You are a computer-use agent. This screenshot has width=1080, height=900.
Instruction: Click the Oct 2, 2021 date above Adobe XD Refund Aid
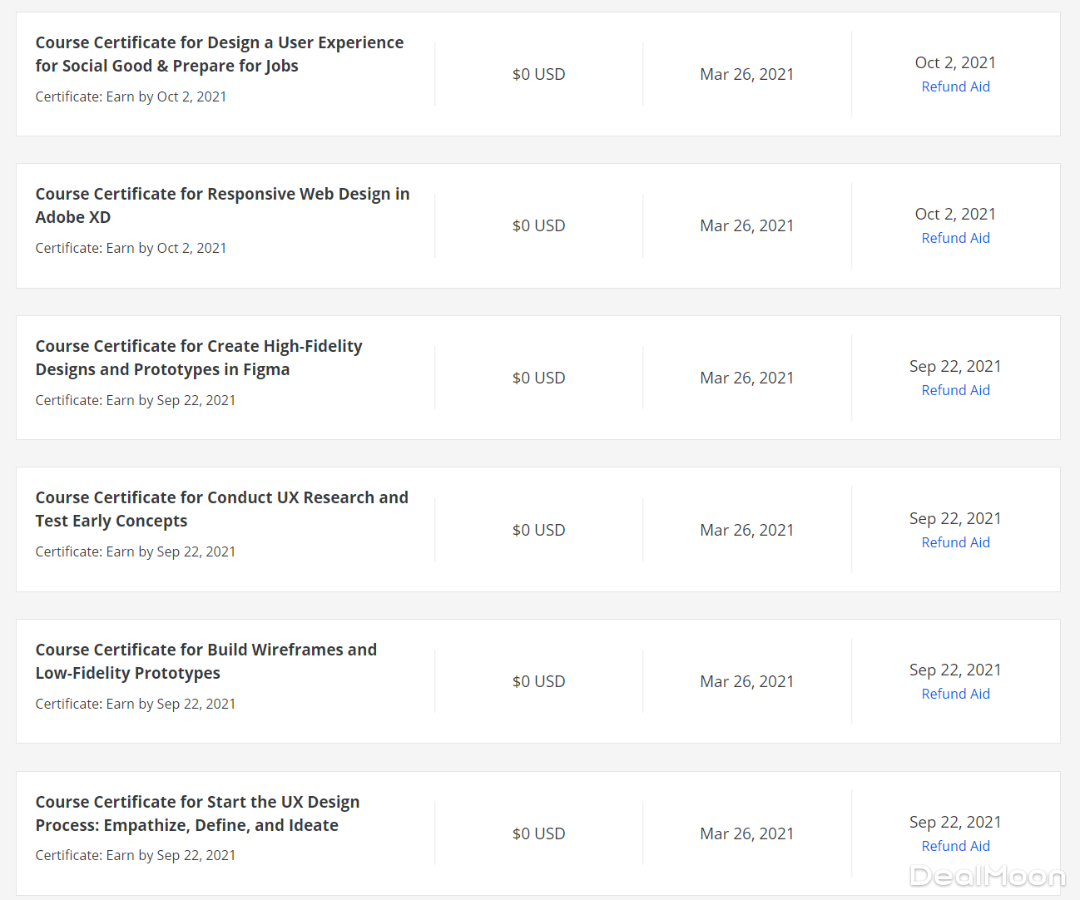(955, 214)
